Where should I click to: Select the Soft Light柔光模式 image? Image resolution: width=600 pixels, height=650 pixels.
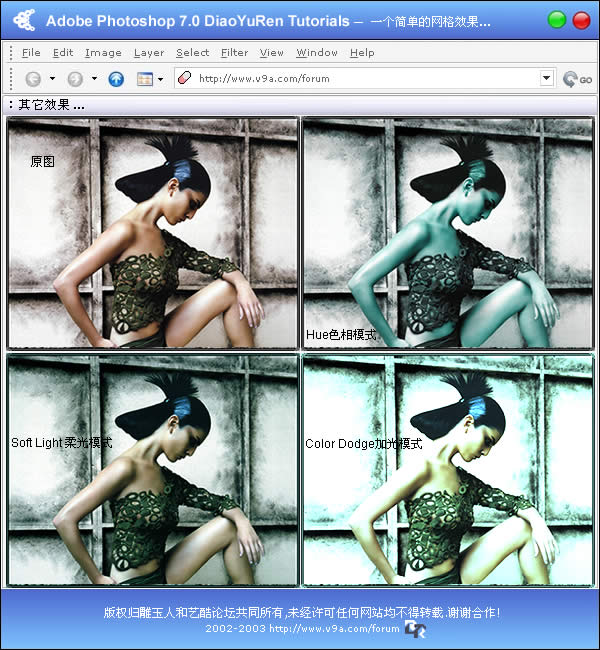(x=153, y=470)
